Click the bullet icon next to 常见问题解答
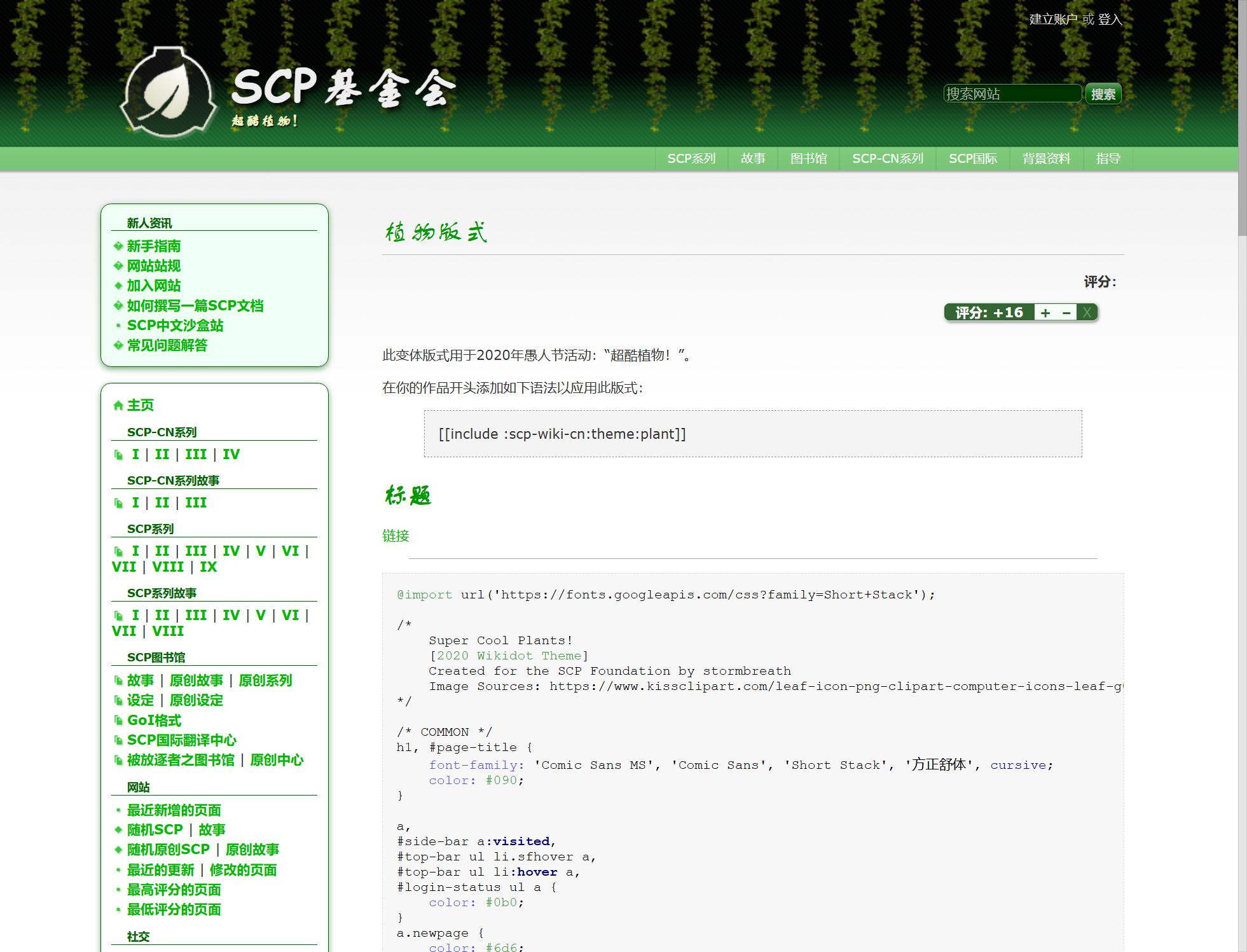Viewport: 1247px width, 952px height. click(x=118, y=345)
